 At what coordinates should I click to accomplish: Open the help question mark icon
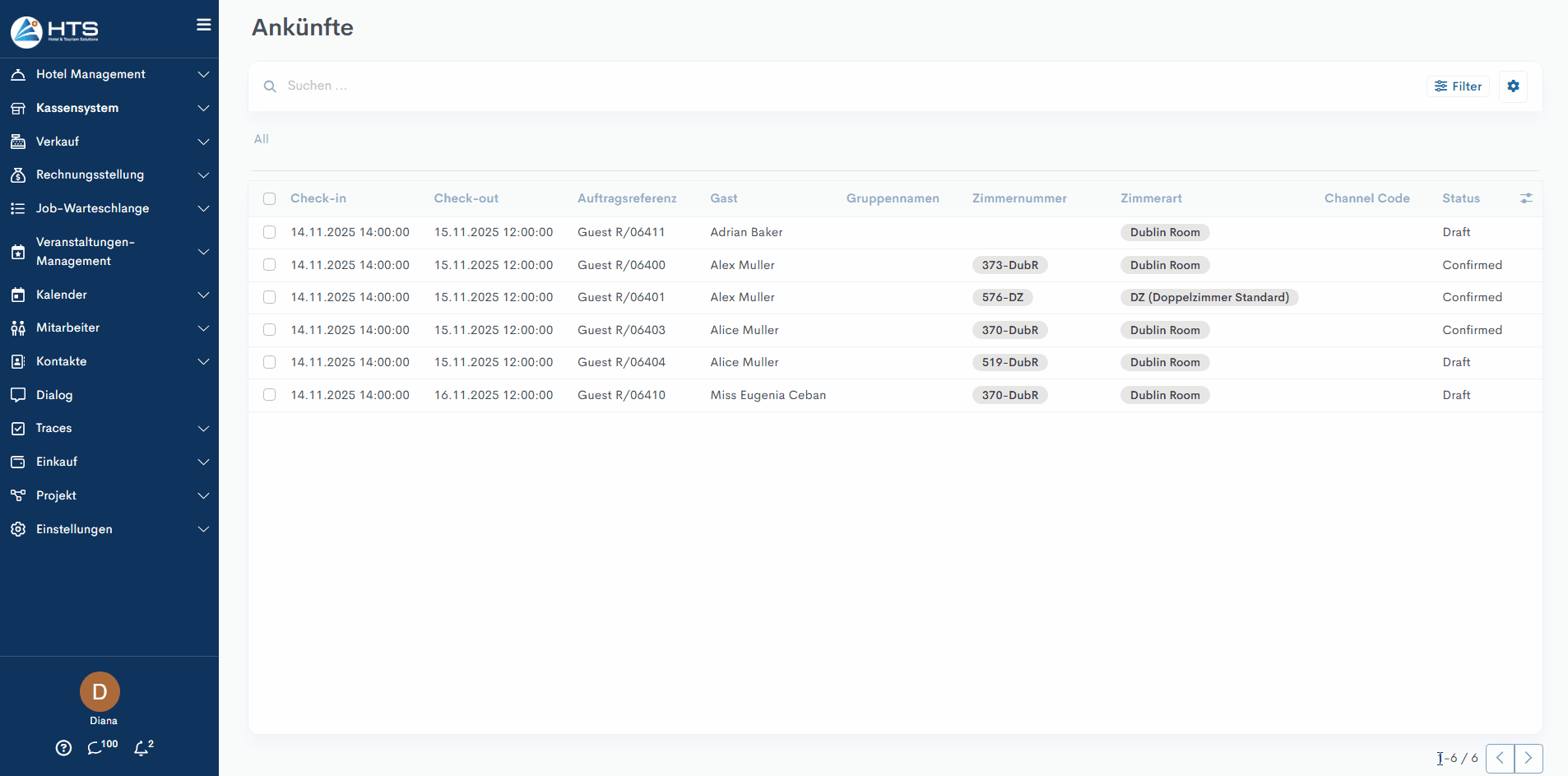63,748
